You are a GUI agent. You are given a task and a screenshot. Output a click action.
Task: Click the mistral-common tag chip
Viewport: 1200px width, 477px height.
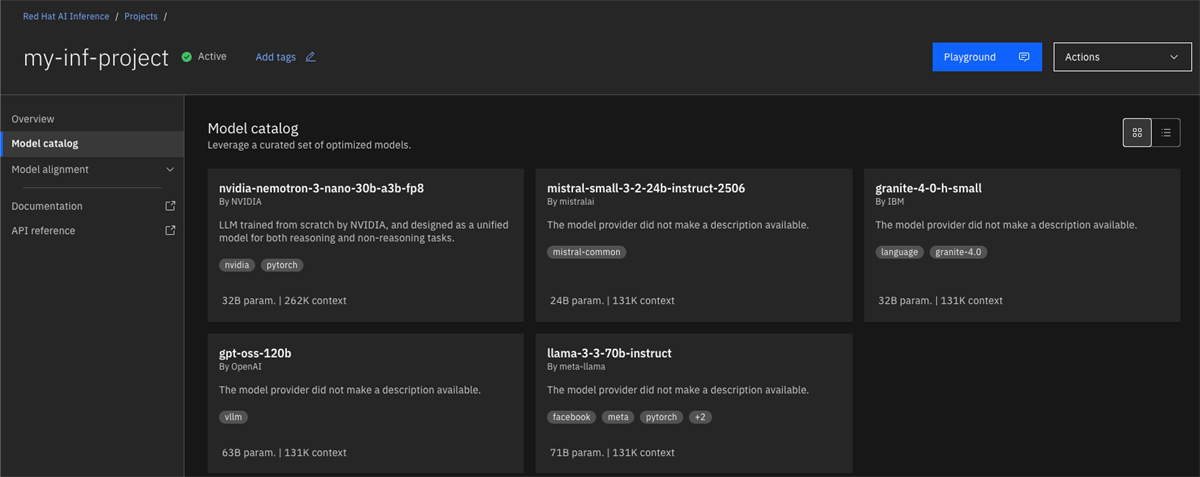(587, 252)
